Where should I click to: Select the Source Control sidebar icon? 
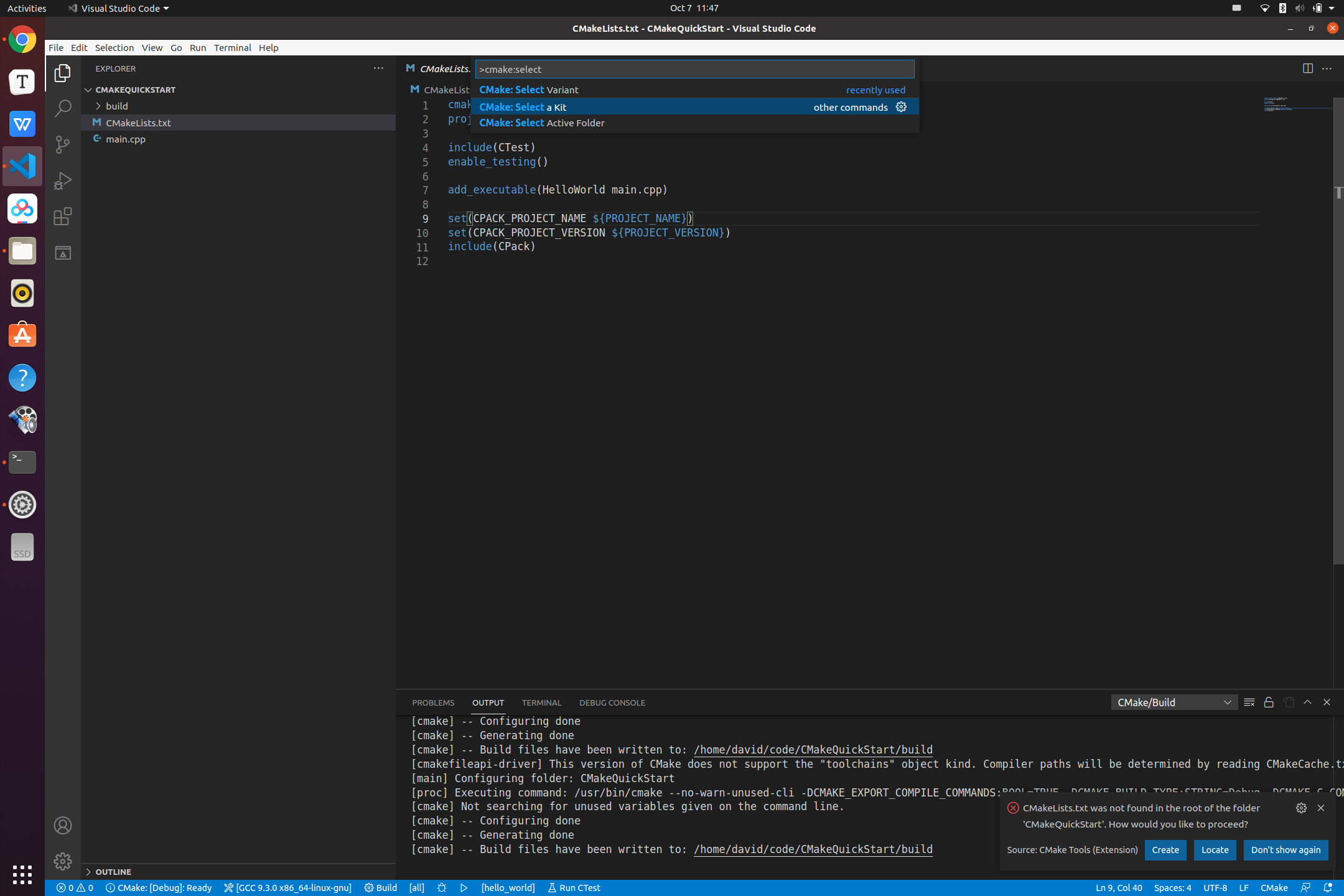pyautogui.click(x=62, y=143)
